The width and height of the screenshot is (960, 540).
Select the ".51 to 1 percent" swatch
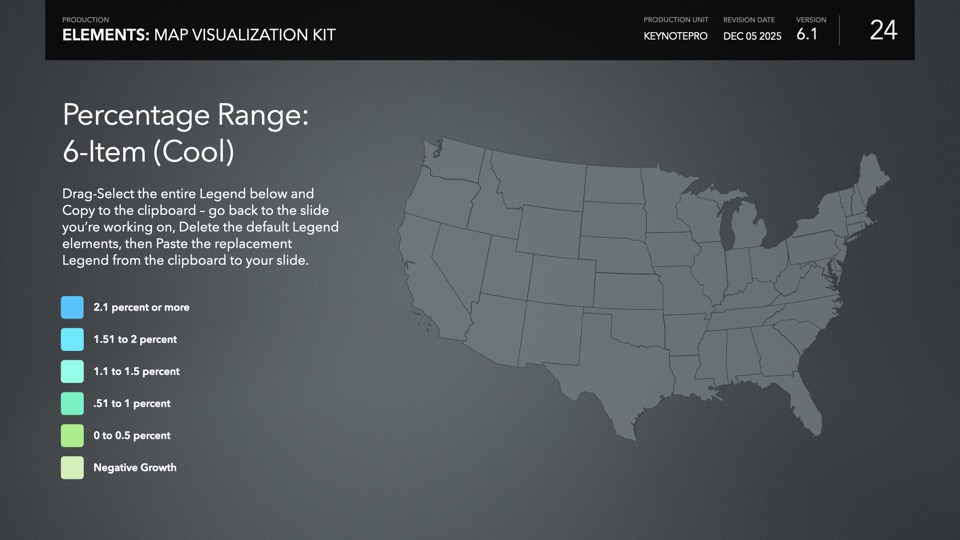(x=72, y=403)
